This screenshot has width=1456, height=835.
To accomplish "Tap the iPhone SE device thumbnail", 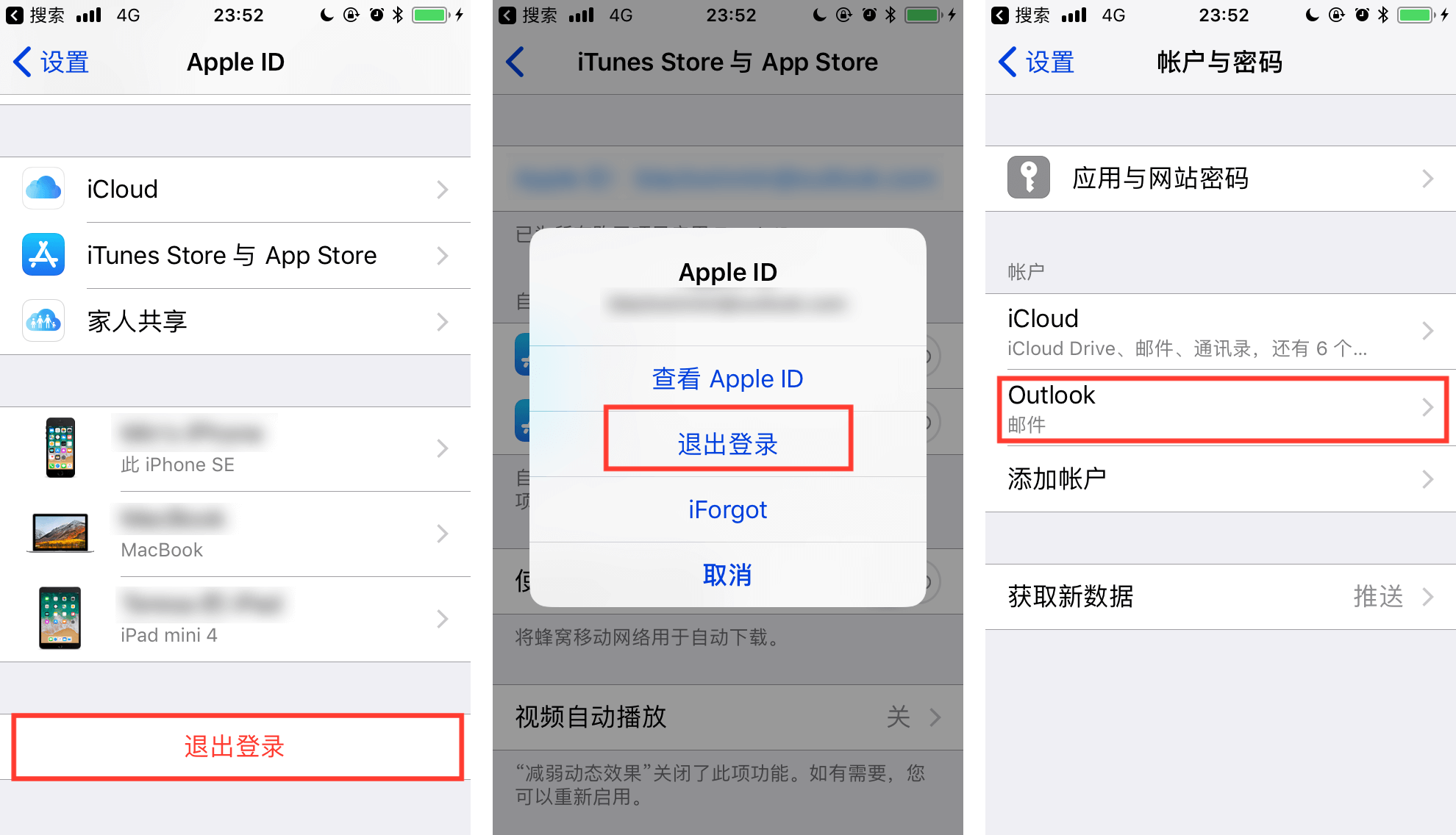I will click(60, 448).
